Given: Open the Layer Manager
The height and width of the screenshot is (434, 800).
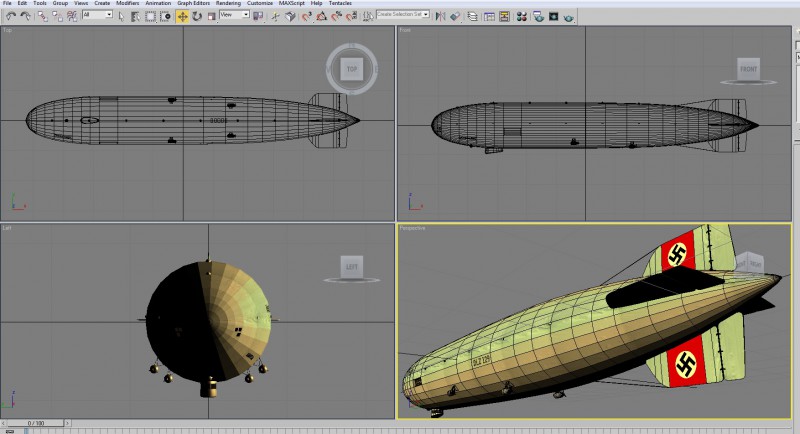Looking at the screenshot, I should [473, 16].
